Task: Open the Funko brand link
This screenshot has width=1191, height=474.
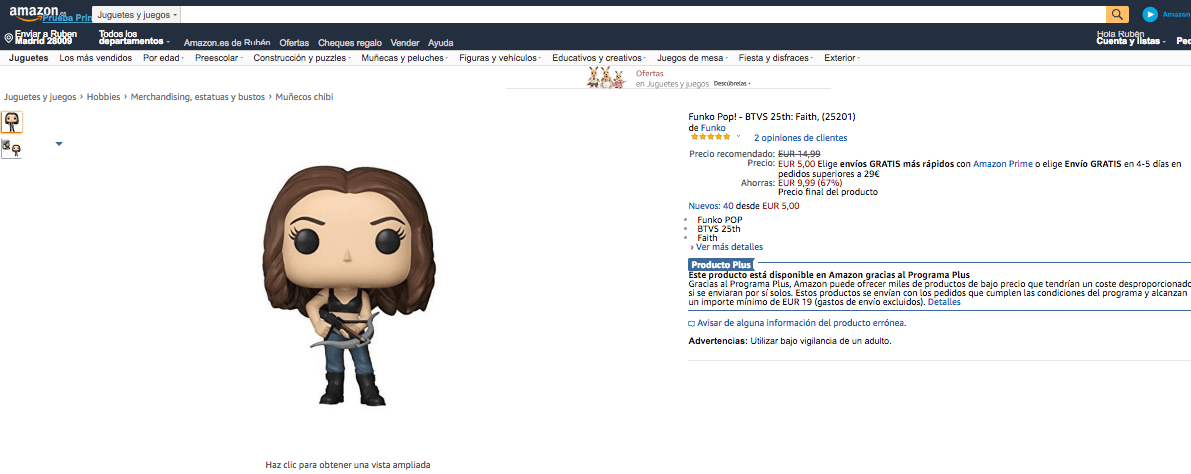Action: coord(713,128)
